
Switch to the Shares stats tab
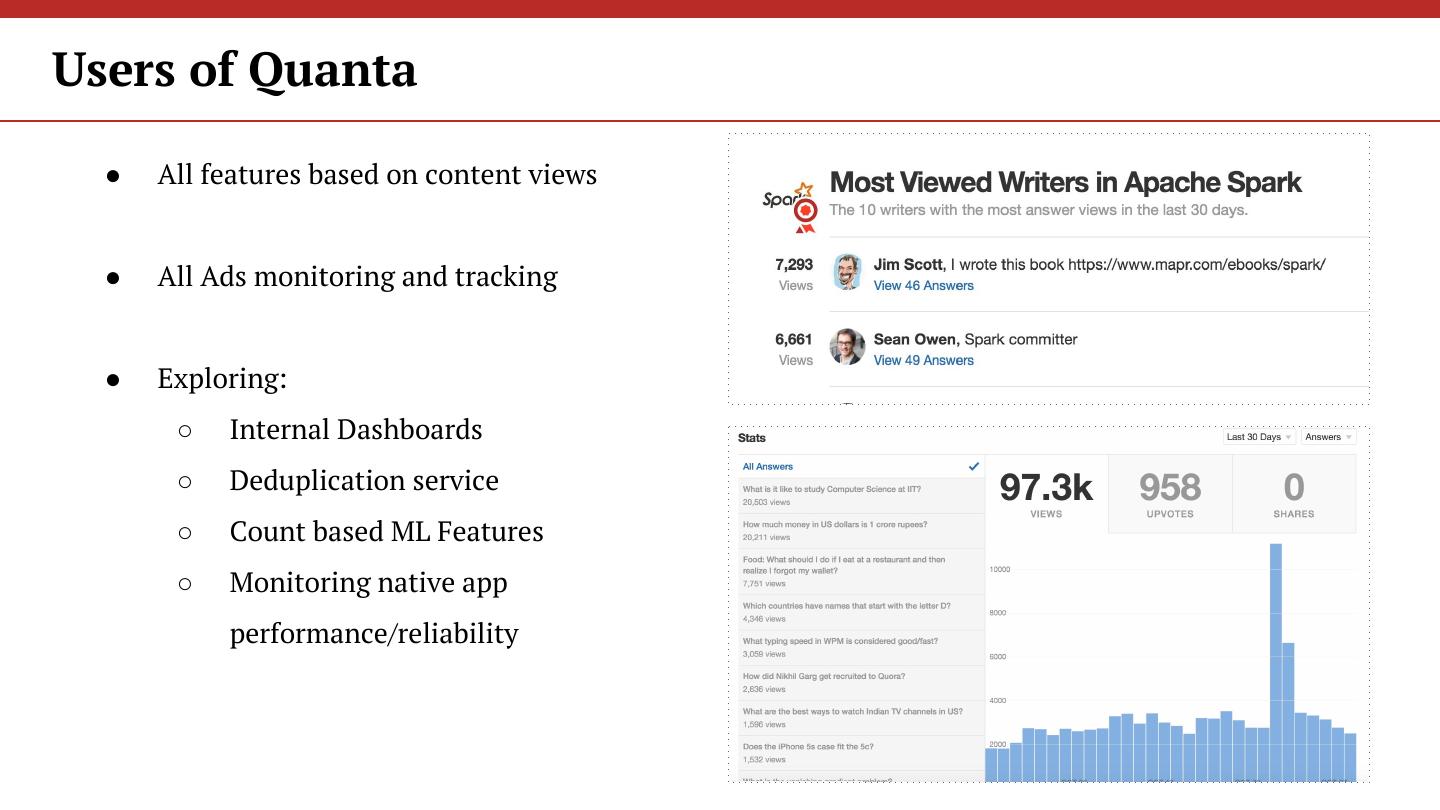tap(1294, 495)
